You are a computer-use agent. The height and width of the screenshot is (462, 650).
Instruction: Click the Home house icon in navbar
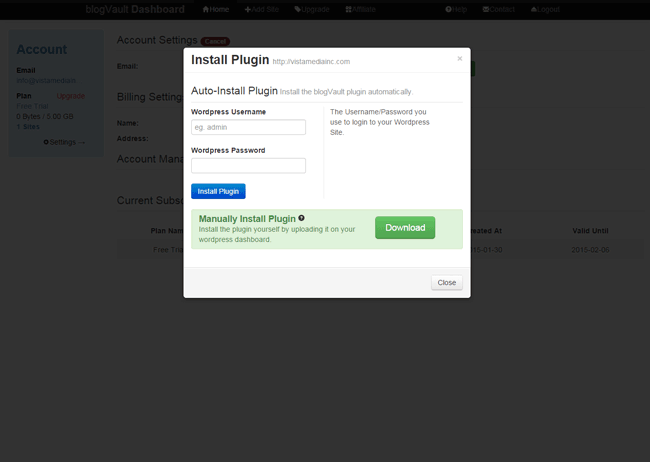[206, 9]
